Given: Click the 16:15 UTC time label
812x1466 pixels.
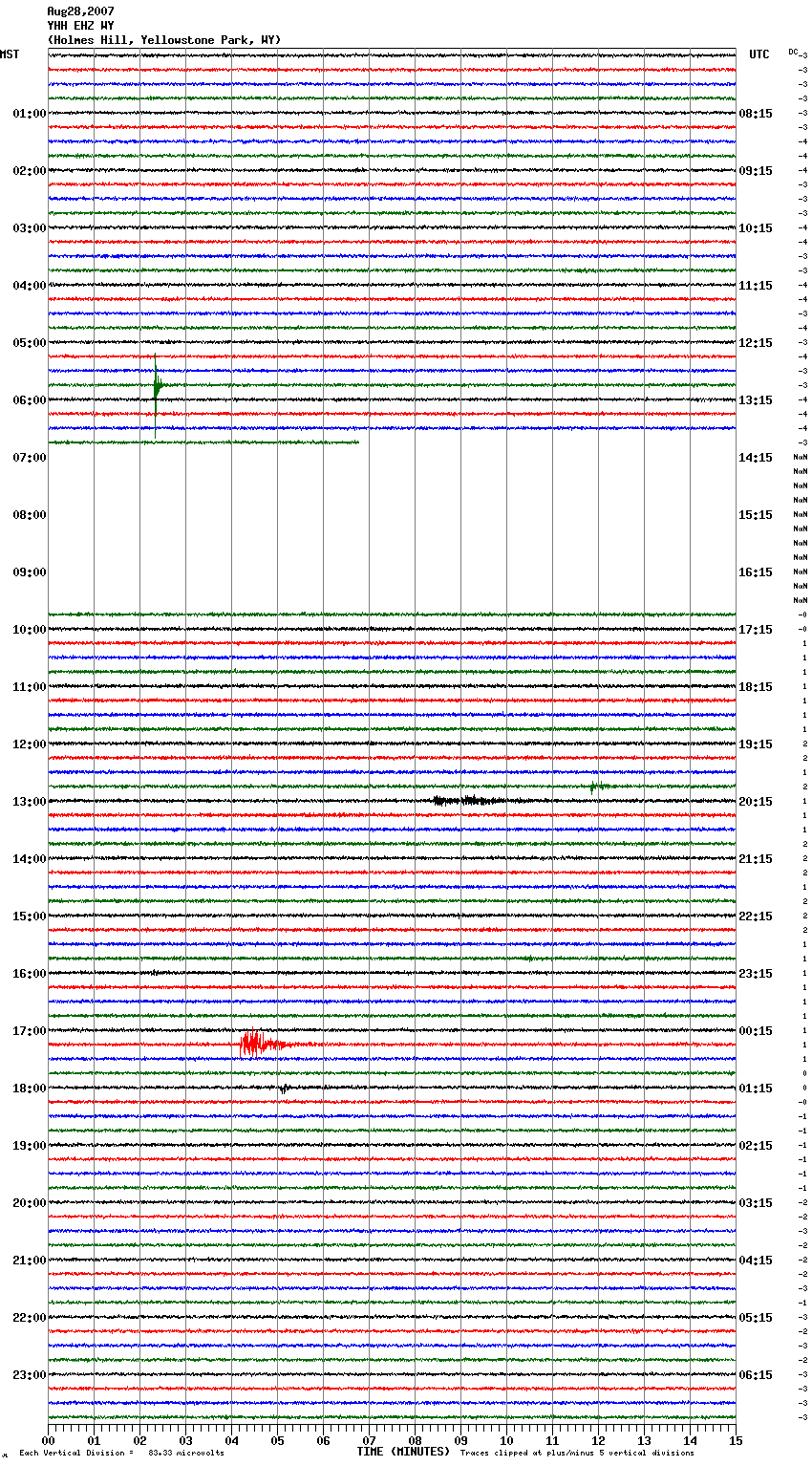Looking at the screenshot, I should (x=756, y=572).
